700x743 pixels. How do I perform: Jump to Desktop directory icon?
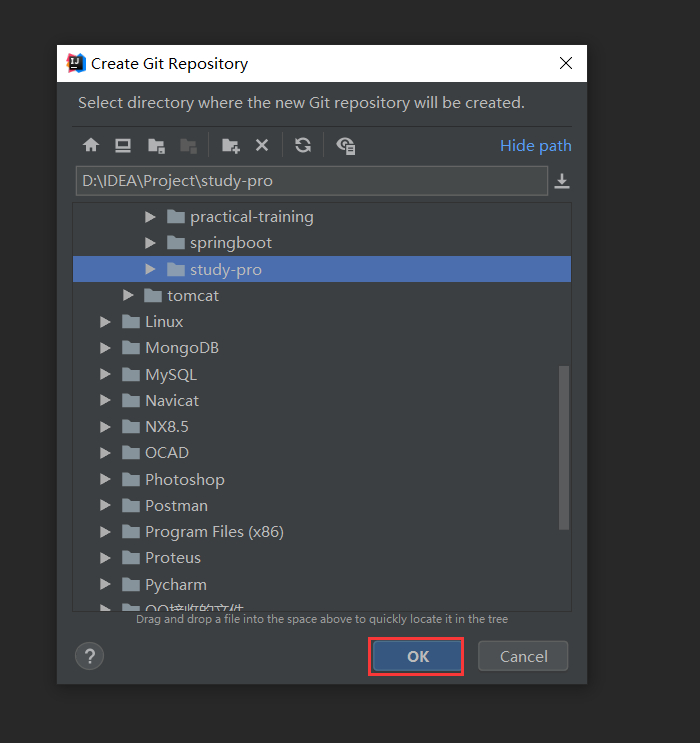coord(123,145)
